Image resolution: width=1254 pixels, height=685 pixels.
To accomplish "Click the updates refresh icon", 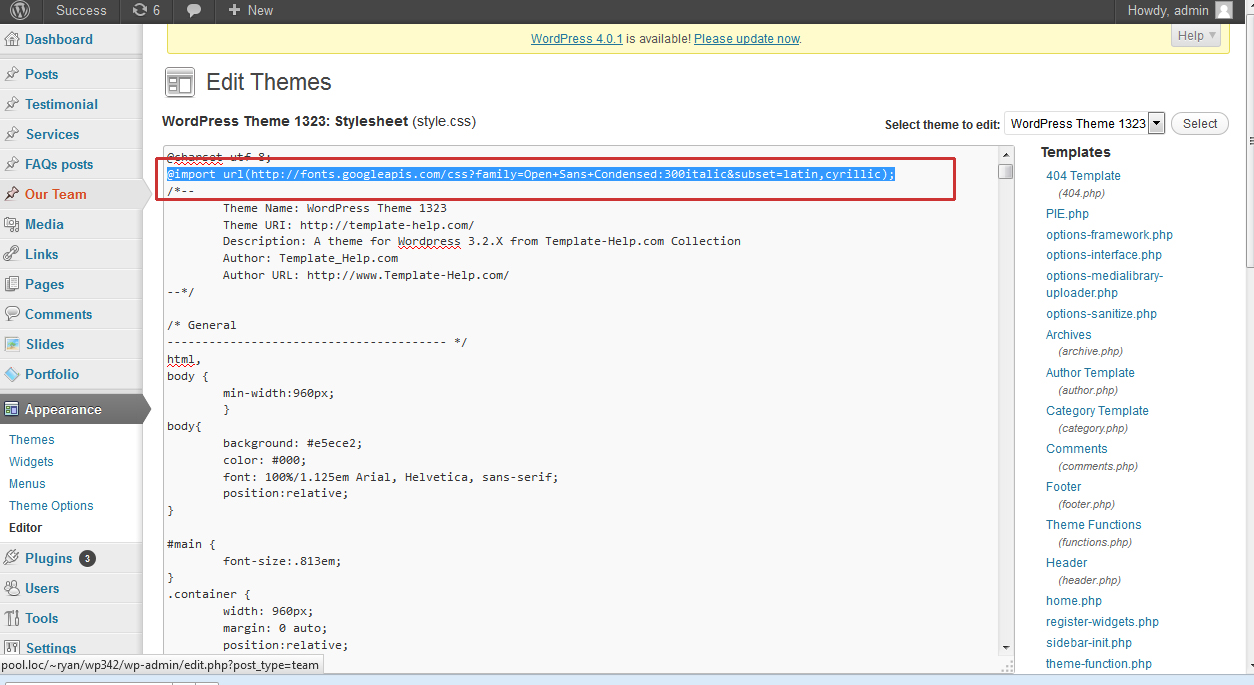I will [x=139, y=11].
